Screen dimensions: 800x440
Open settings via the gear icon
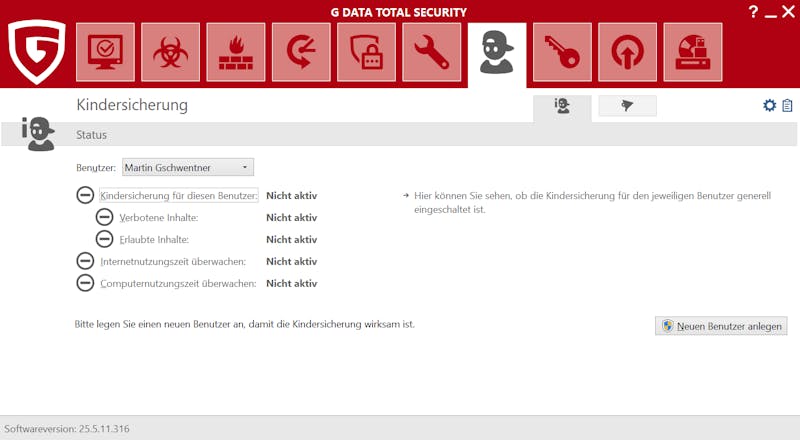[769, 105]
